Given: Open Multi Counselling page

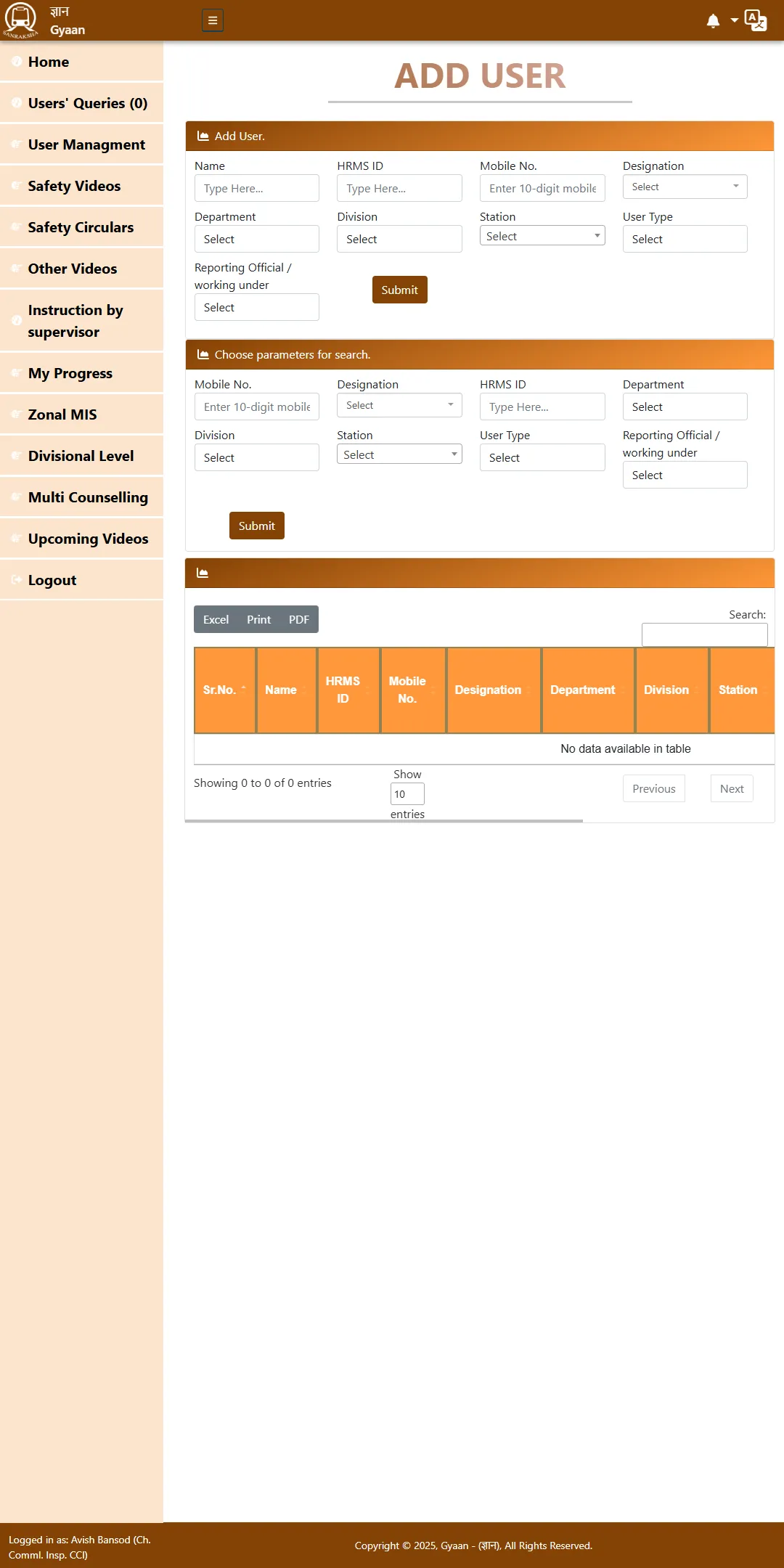Looking at the screenshot, I should [81, 497].
